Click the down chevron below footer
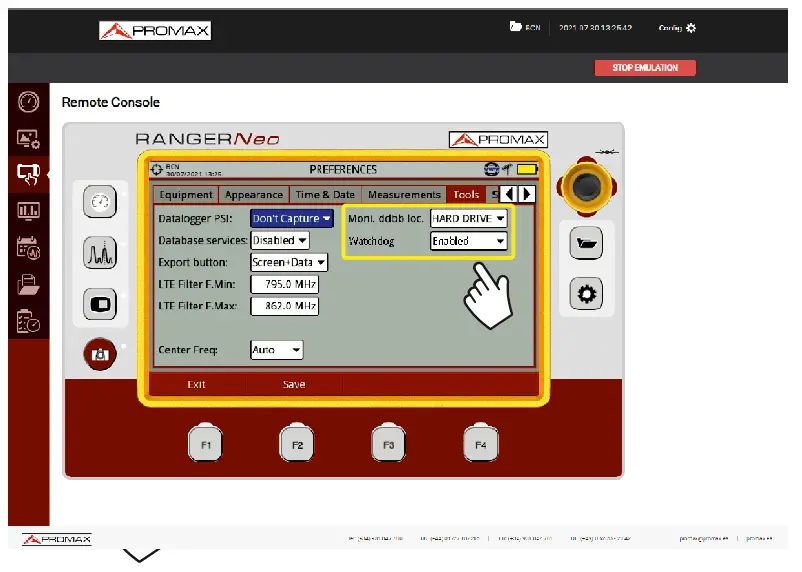This screenshot has width=802, height=572. (141, 555)
